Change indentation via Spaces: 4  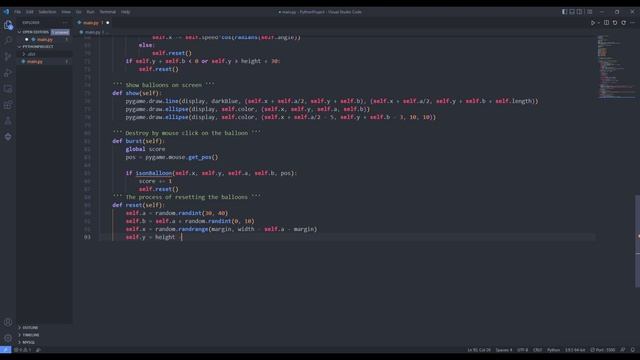pyautogui.click(x=504, y=350)
